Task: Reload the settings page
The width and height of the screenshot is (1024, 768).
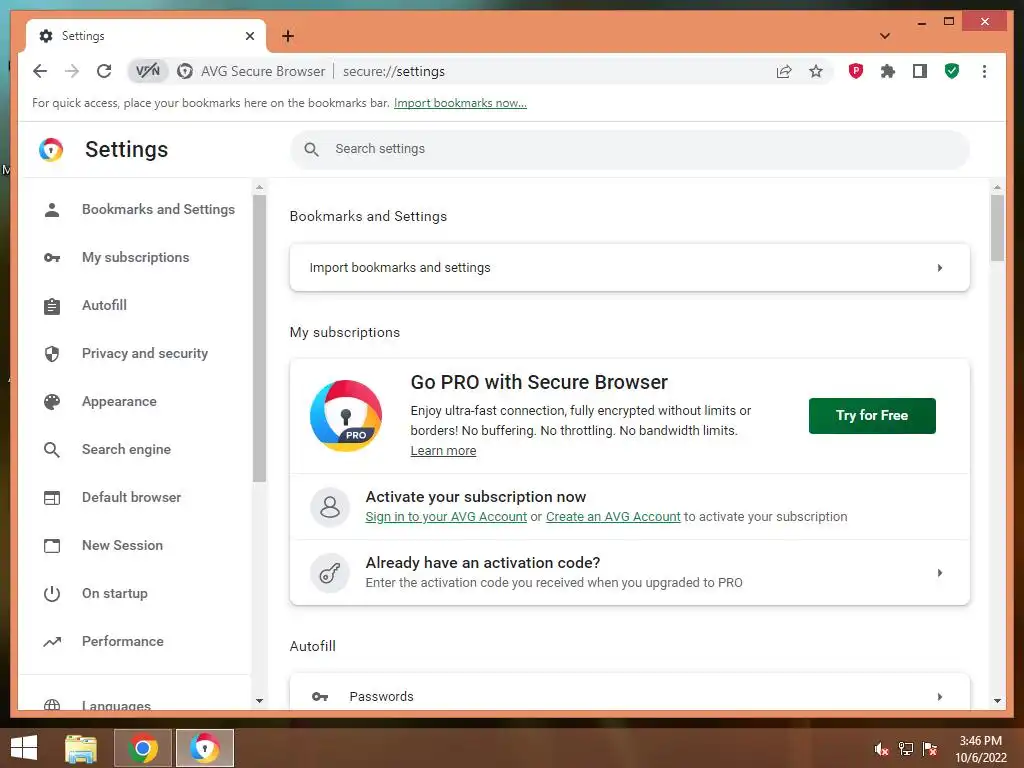Action: pos(104,71)
